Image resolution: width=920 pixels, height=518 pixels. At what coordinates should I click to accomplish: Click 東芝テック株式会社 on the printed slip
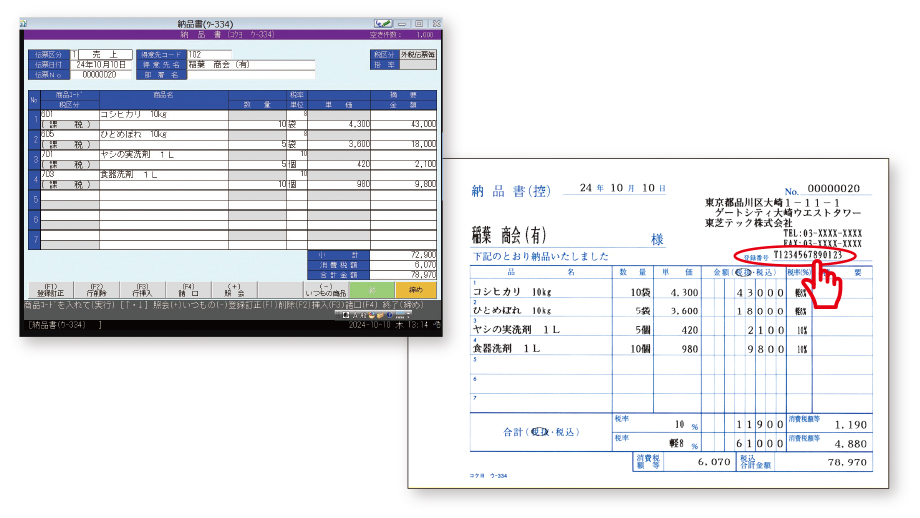(749, 224)
